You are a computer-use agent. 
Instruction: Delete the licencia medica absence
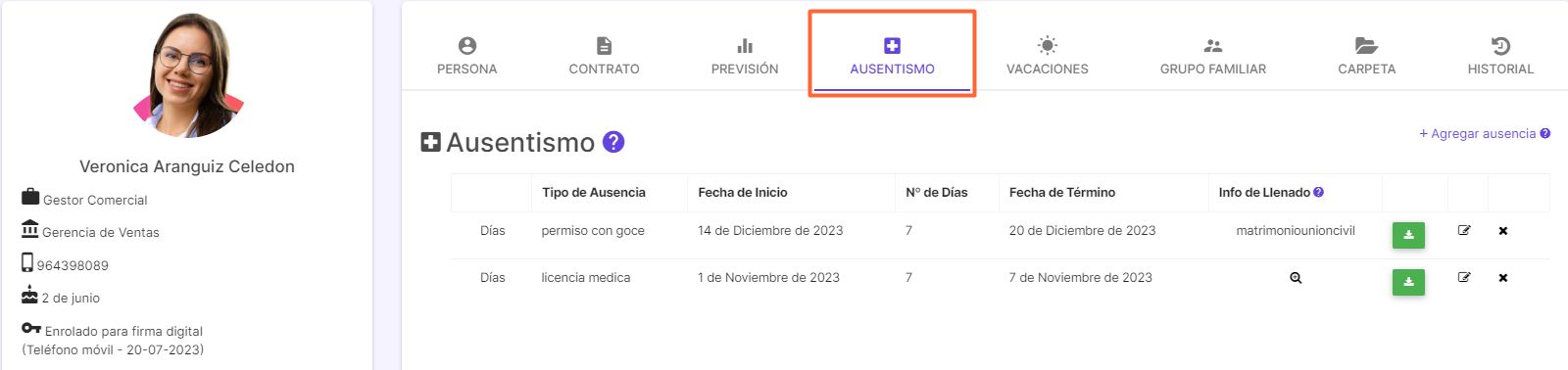pyautogui.click(x=1503, y=278)
